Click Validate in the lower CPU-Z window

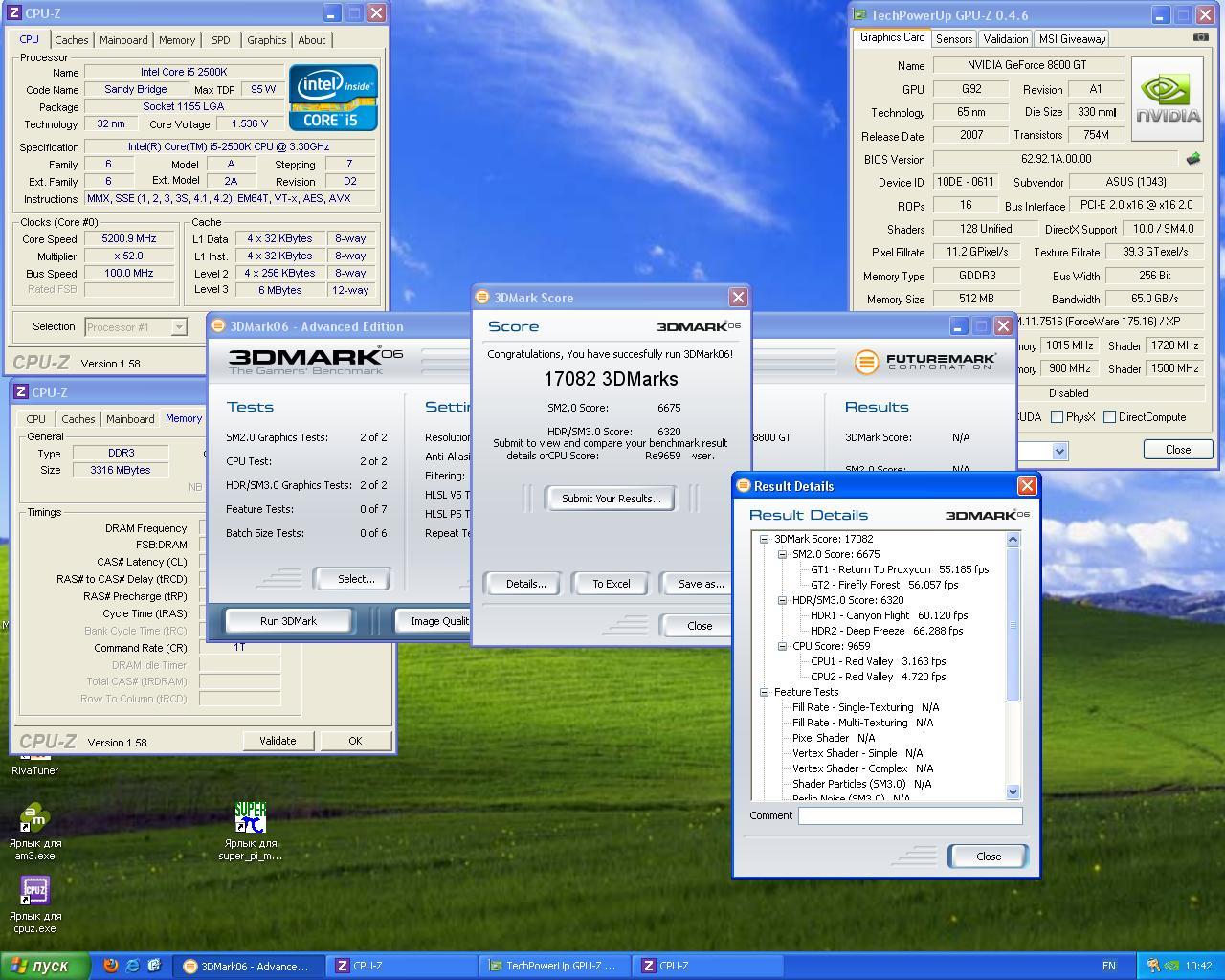[278, 741]
